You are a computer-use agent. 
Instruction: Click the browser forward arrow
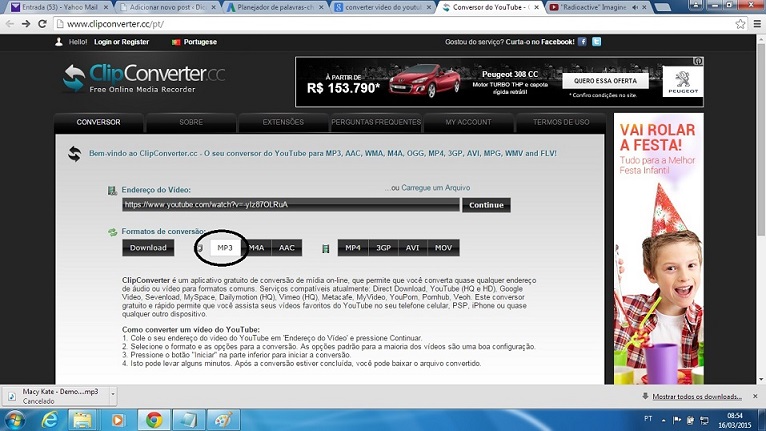pyautogui.click(x=26, y=23)
